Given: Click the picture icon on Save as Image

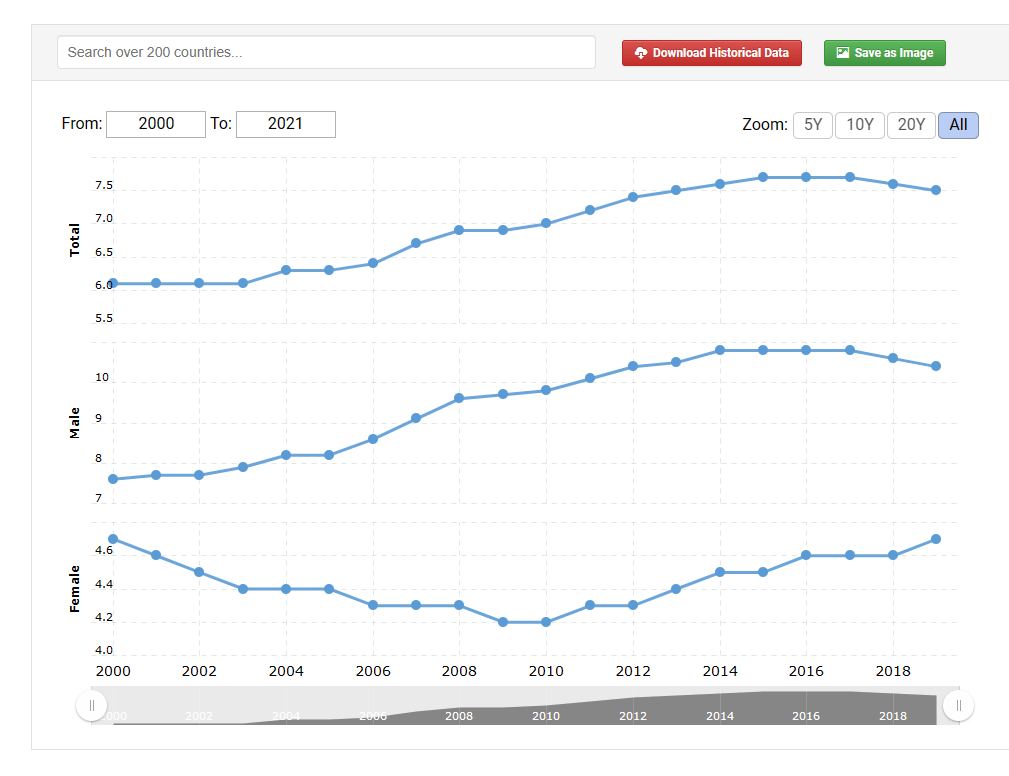Looking at the screenshot, I should pos(843,53).
